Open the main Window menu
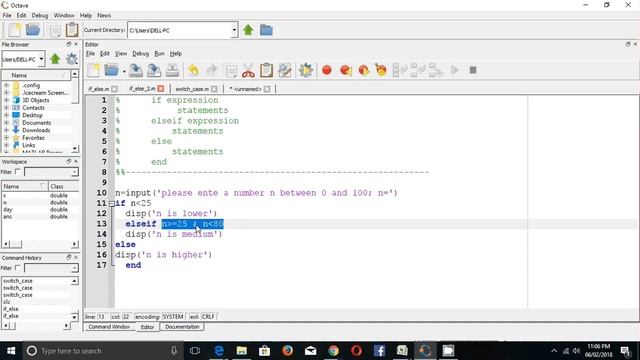640x360 pixels. click(x=64, y=15)
